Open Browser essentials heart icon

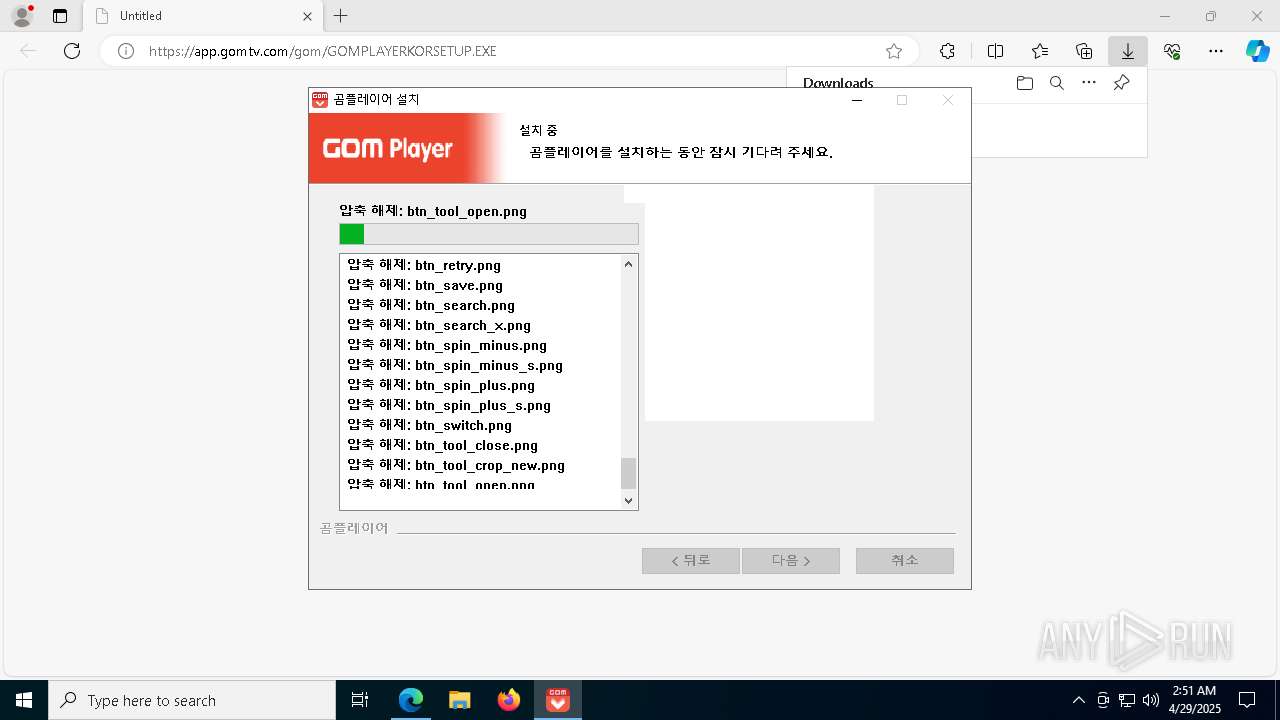(x=1172, y=51)
